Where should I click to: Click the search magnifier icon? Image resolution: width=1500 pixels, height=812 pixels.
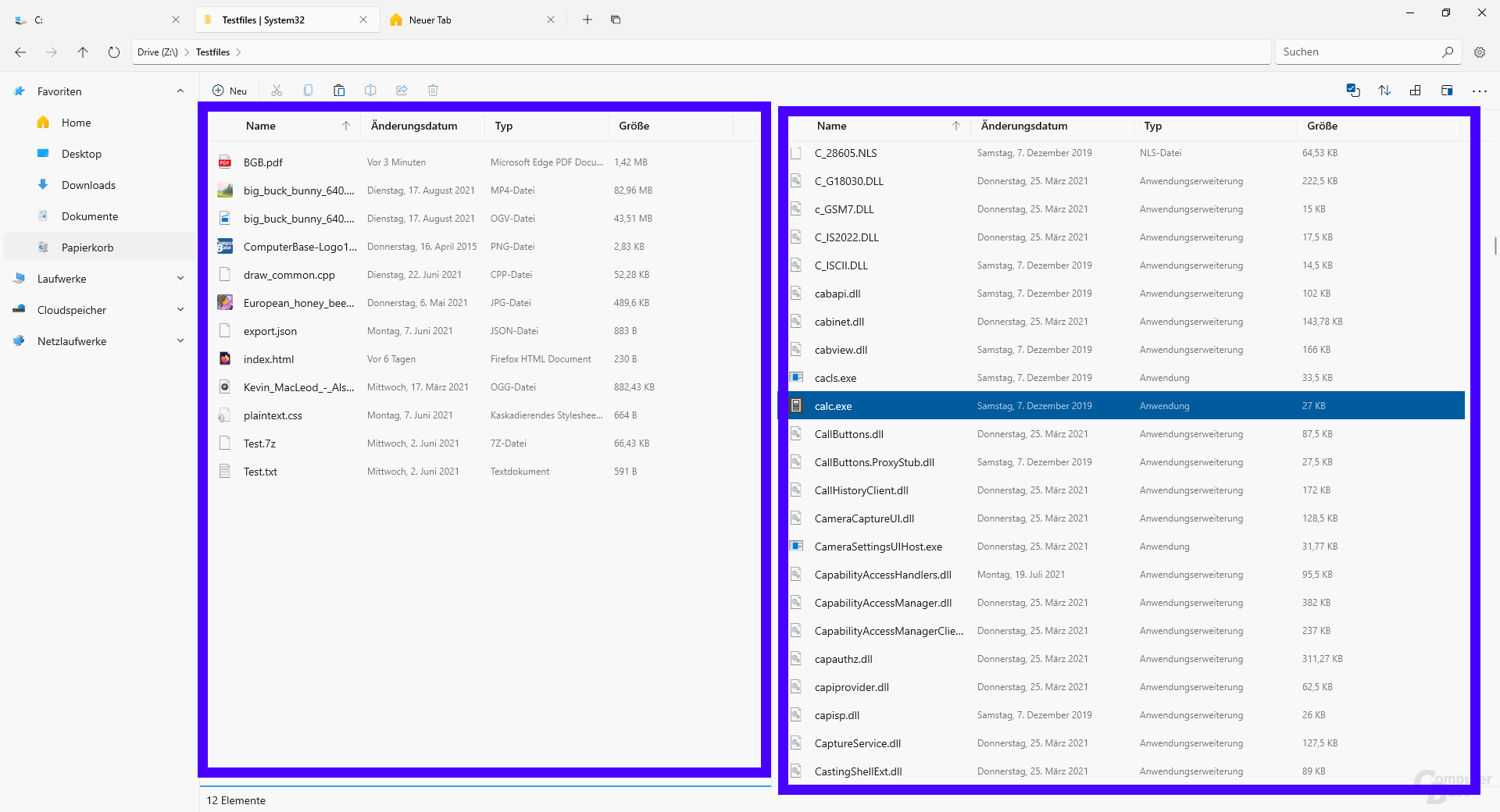pyautogui.click(x=1448, y=52)
